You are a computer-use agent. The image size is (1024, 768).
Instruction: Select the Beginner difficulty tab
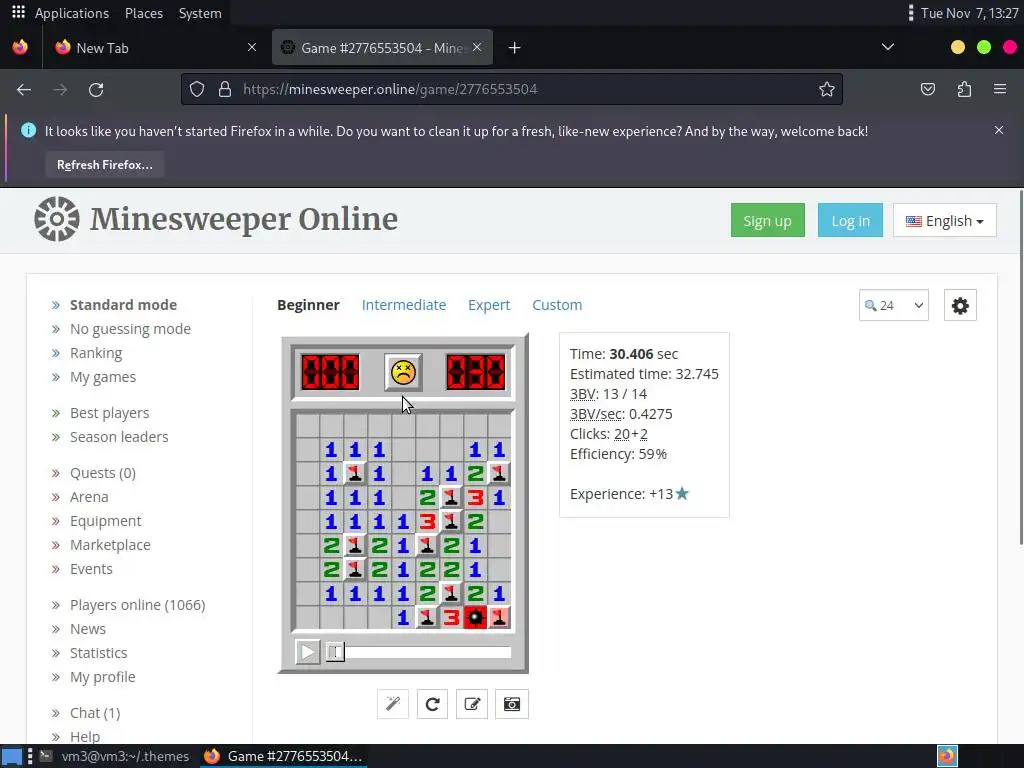tap(308, 305)
